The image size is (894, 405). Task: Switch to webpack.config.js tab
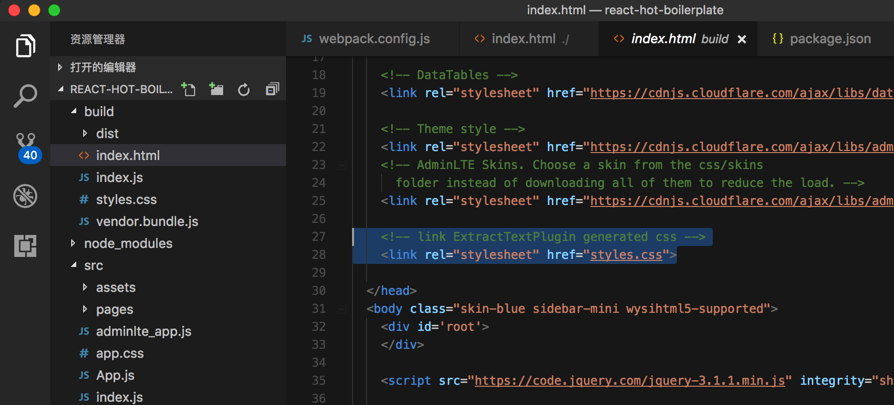click(373, 39)
